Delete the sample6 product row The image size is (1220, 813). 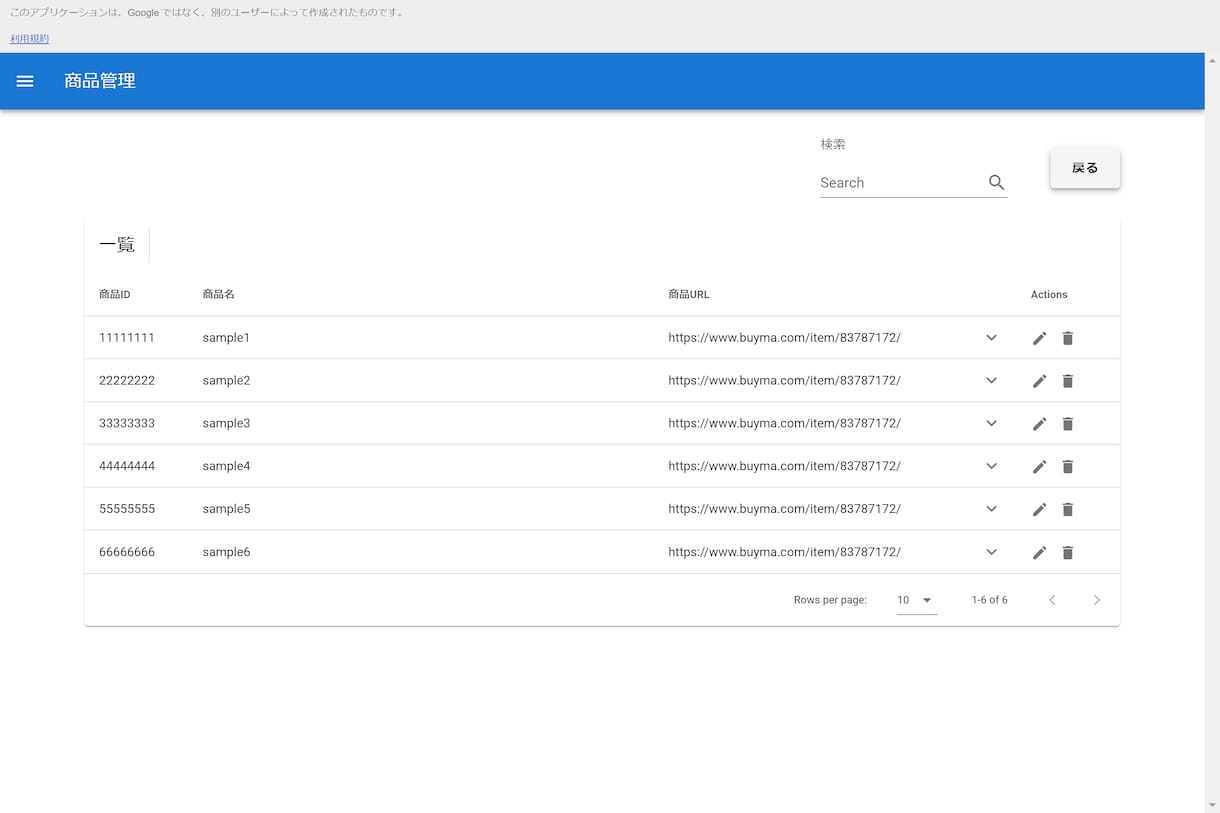[1067, 553]
